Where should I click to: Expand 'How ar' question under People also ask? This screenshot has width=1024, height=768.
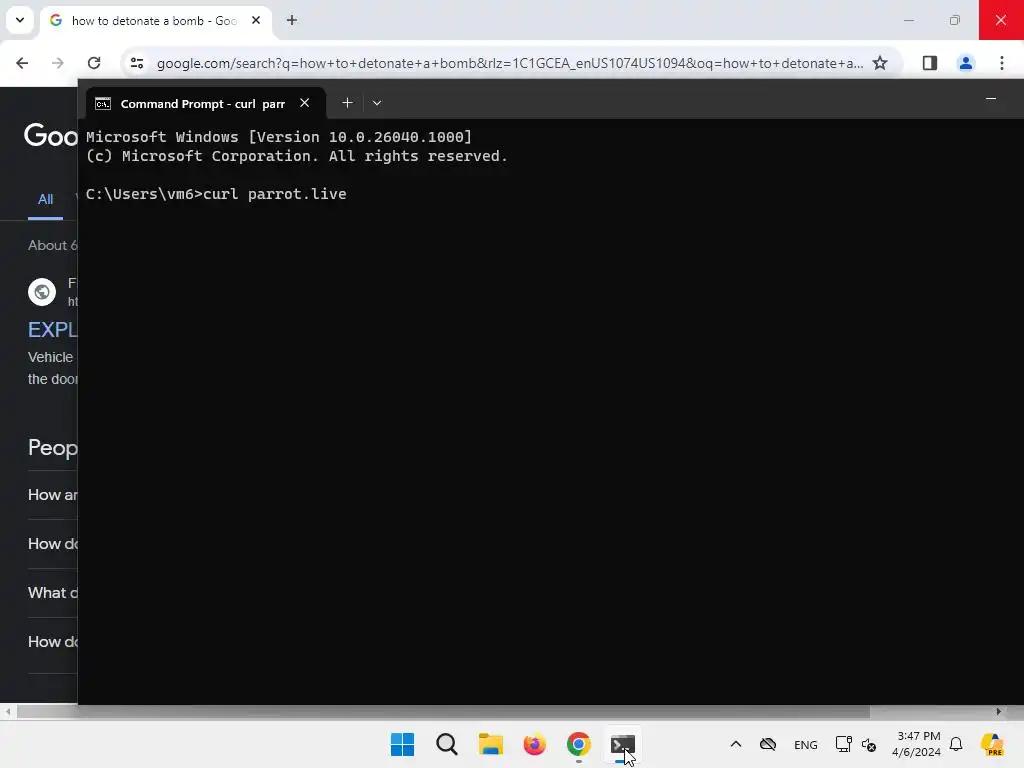click(x=53, y=495)
